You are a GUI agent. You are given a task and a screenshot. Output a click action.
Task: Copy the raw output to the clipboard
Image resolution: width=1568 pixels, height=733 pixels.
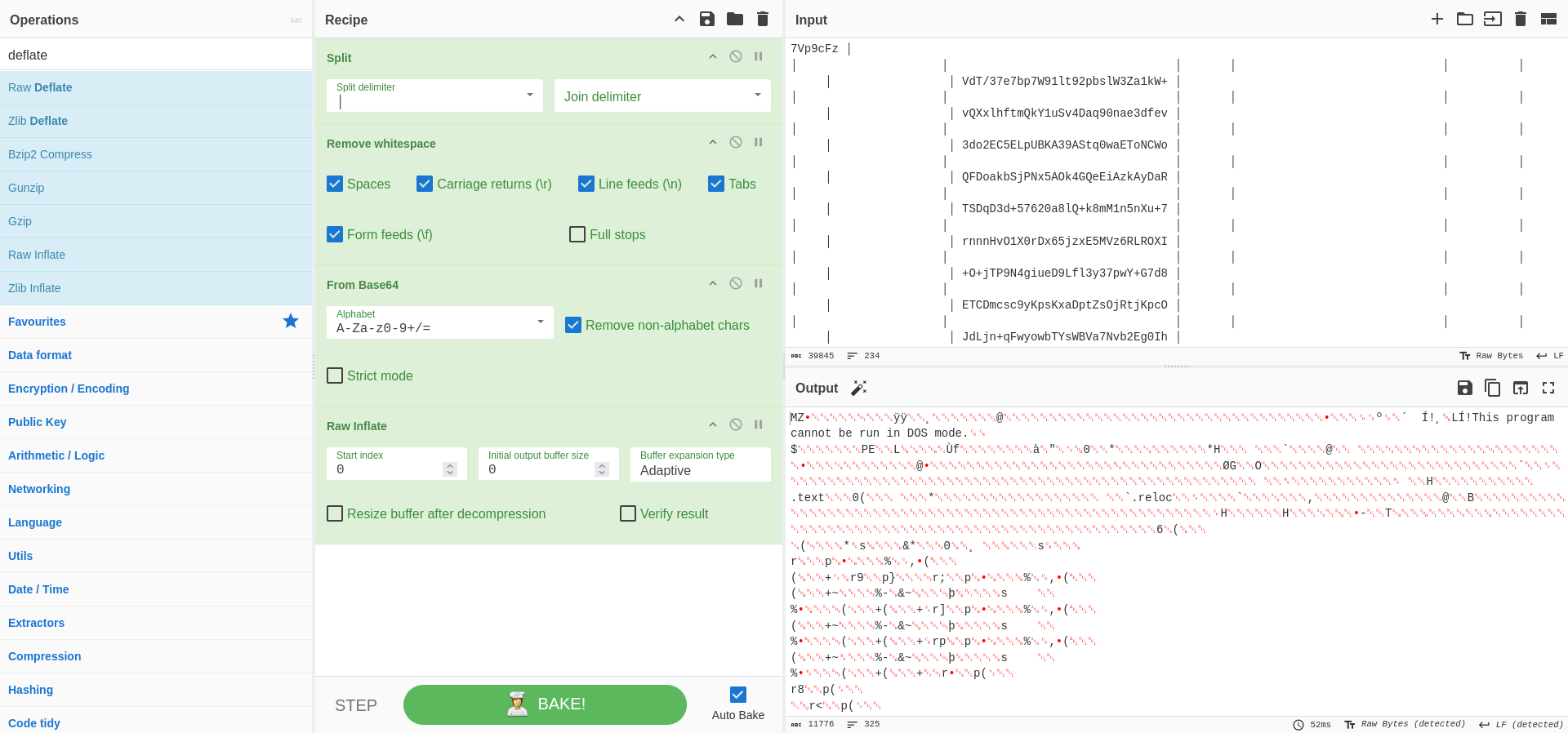[1492, 388]
